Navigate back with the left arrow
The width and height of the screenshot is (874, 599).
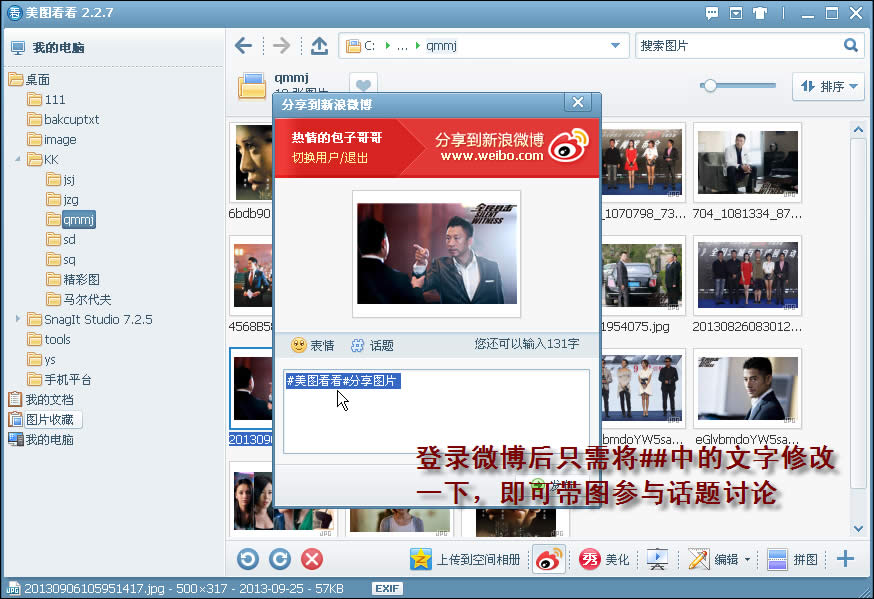pyautogui.click(x=244, y=46)
